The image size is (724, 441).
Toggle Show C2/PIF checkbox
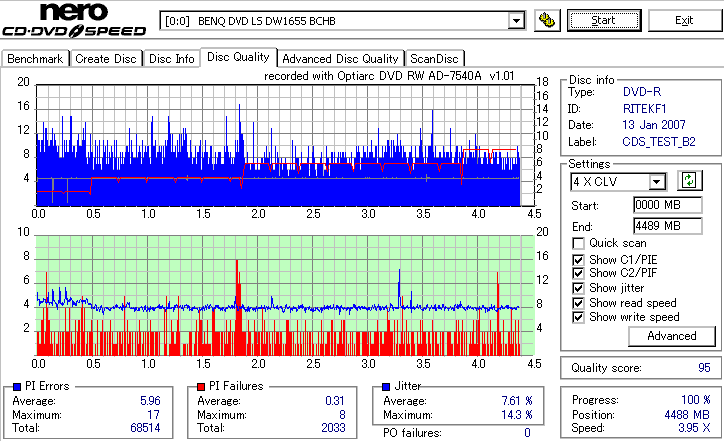coord(578,273)
